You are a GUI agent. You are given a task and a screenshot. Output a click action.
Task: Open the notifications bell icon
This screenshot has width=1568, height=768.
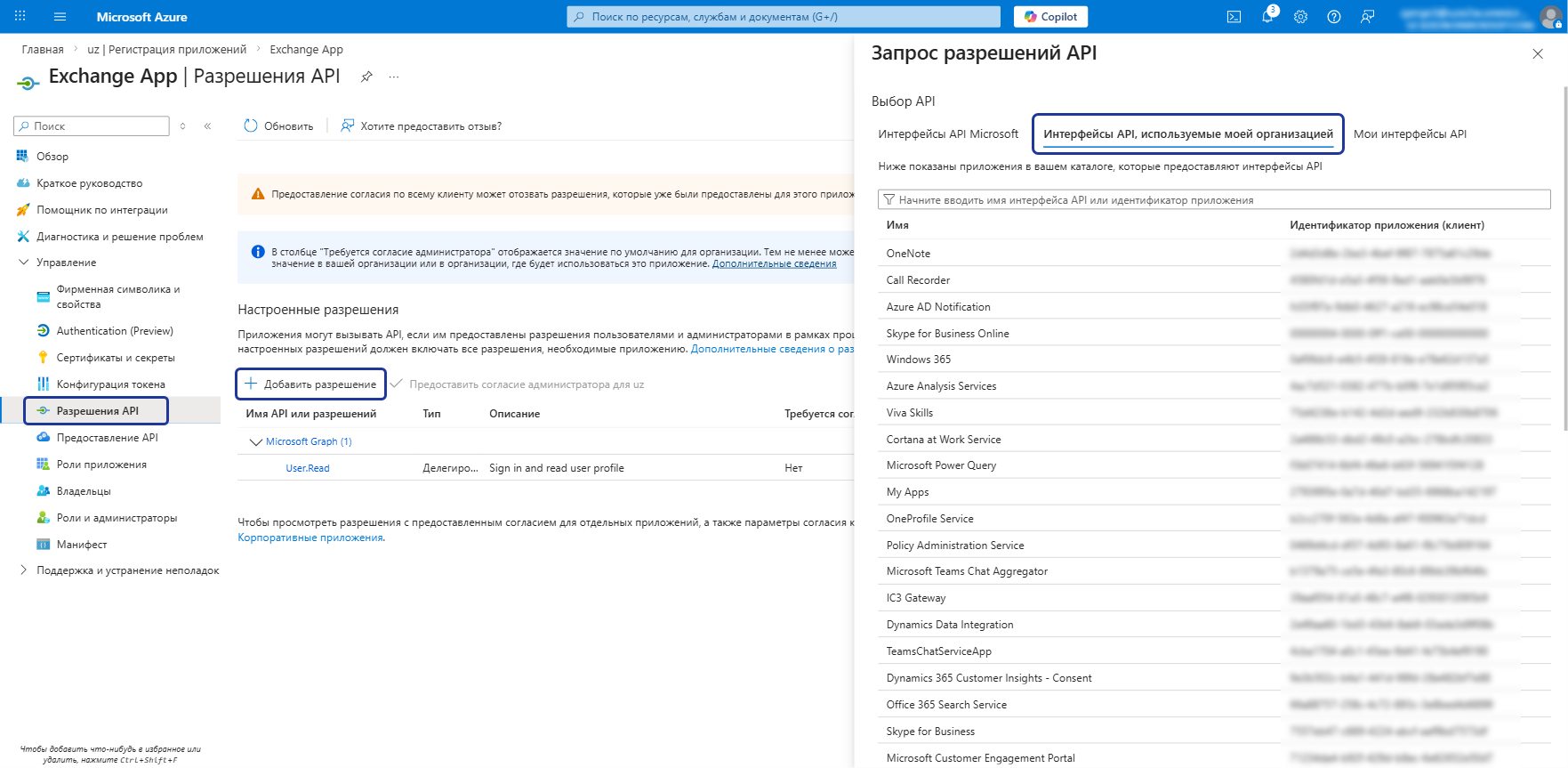click(1267, 17)
